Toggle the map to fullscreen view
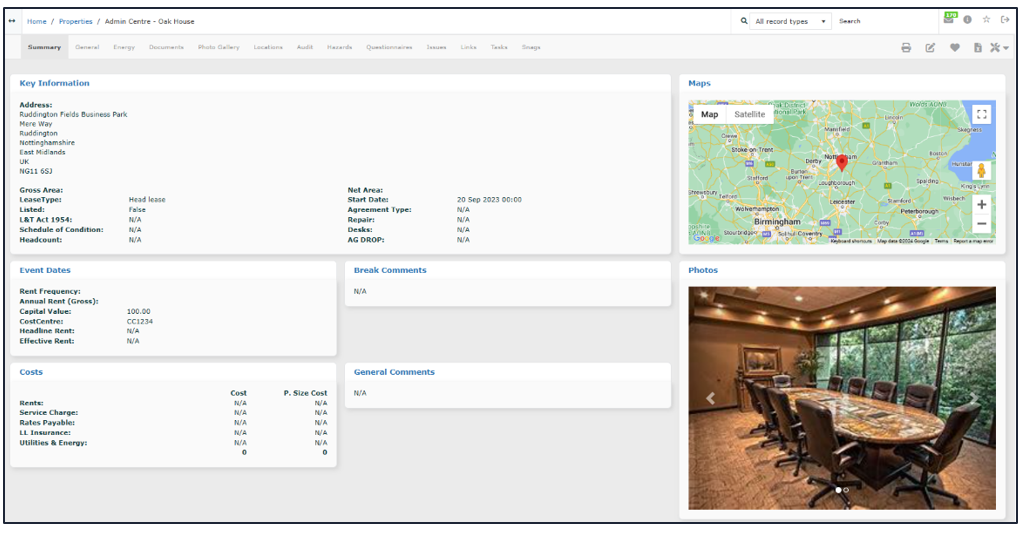The image size is (1028, 535). pyautogui.click(x=981, y=114)
